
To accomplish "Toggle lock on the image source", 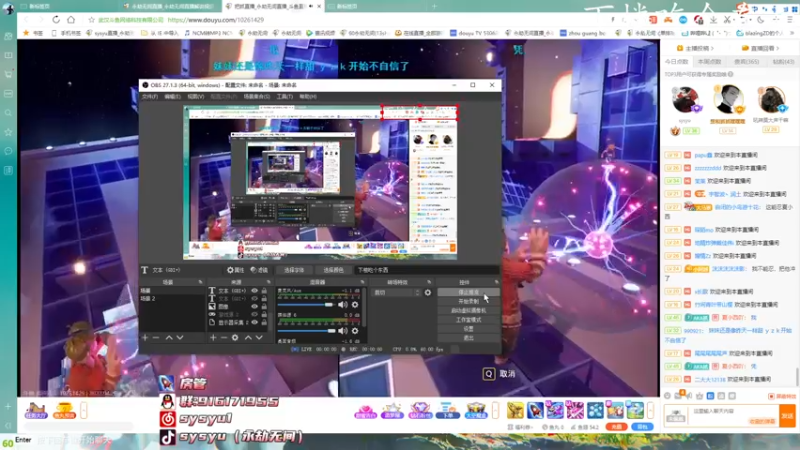I will 264,307.
